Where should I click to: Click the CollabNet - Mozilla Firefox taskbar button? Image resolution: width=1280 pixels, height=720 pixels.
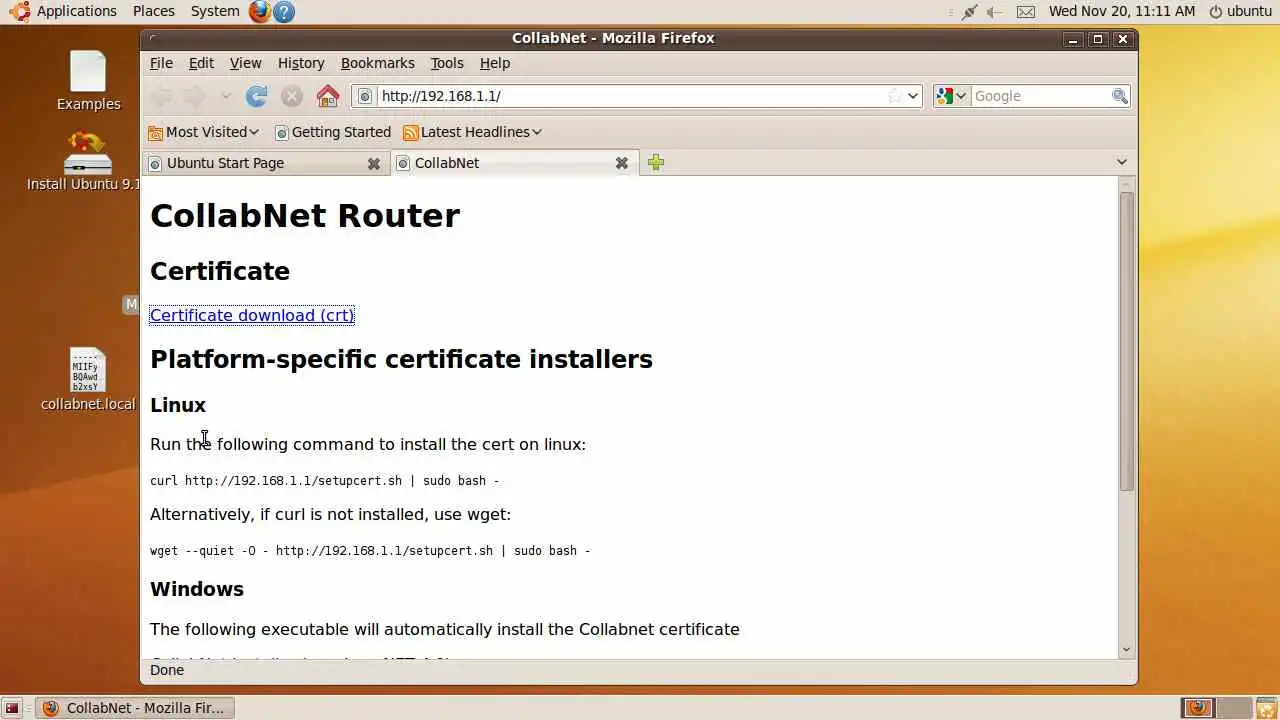tap(134, 708)
